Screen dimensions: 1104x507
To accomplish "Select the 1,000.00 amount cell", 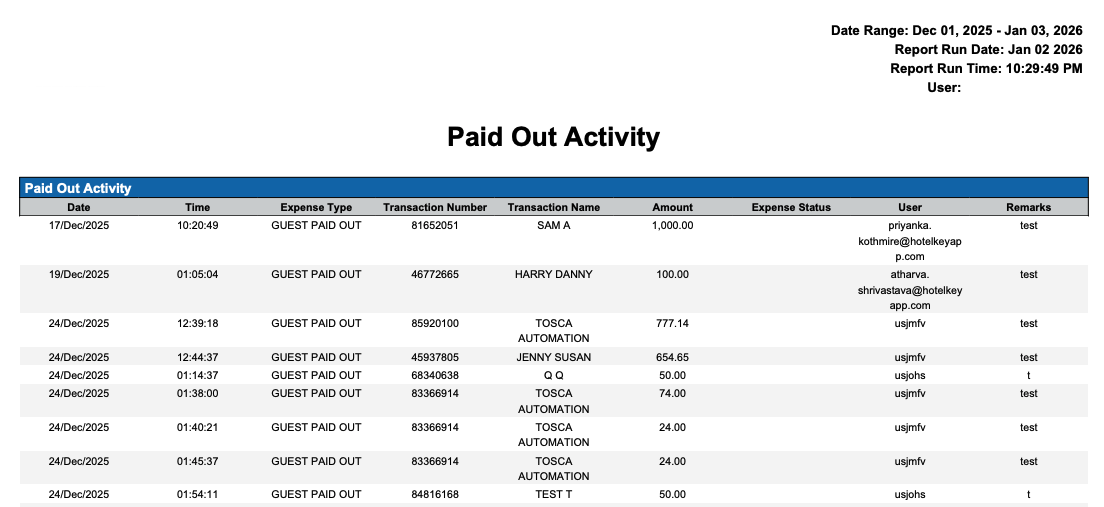I will click(x=672, y=225).
